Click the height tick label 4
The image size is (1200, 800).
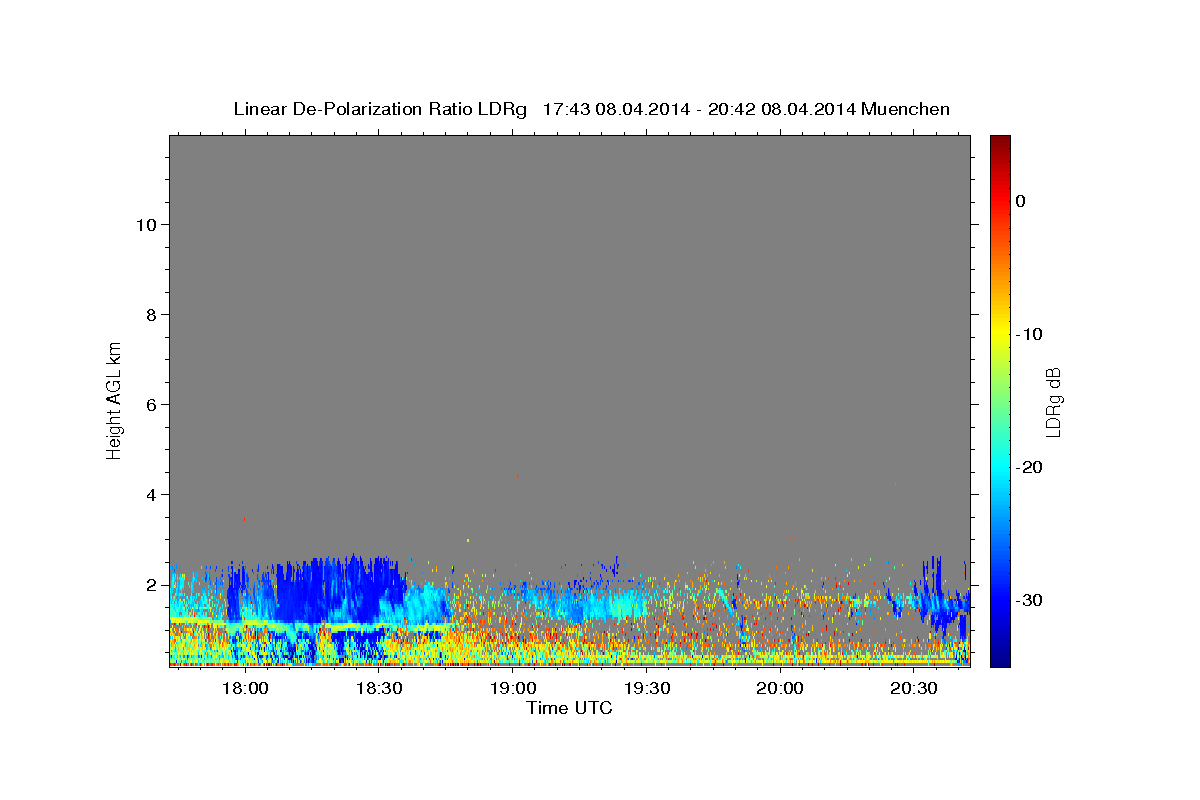point(150,494)
